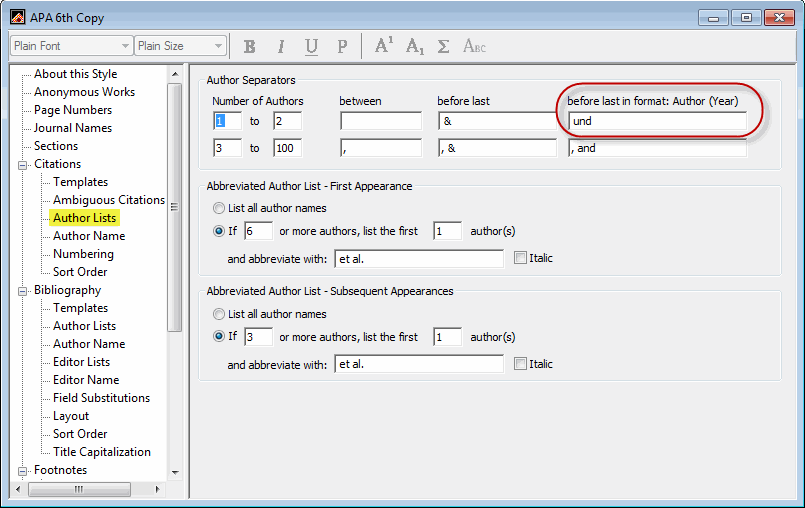
Task: Select the 'If 3 or more authors' radio option
Action: click(219, 337)
